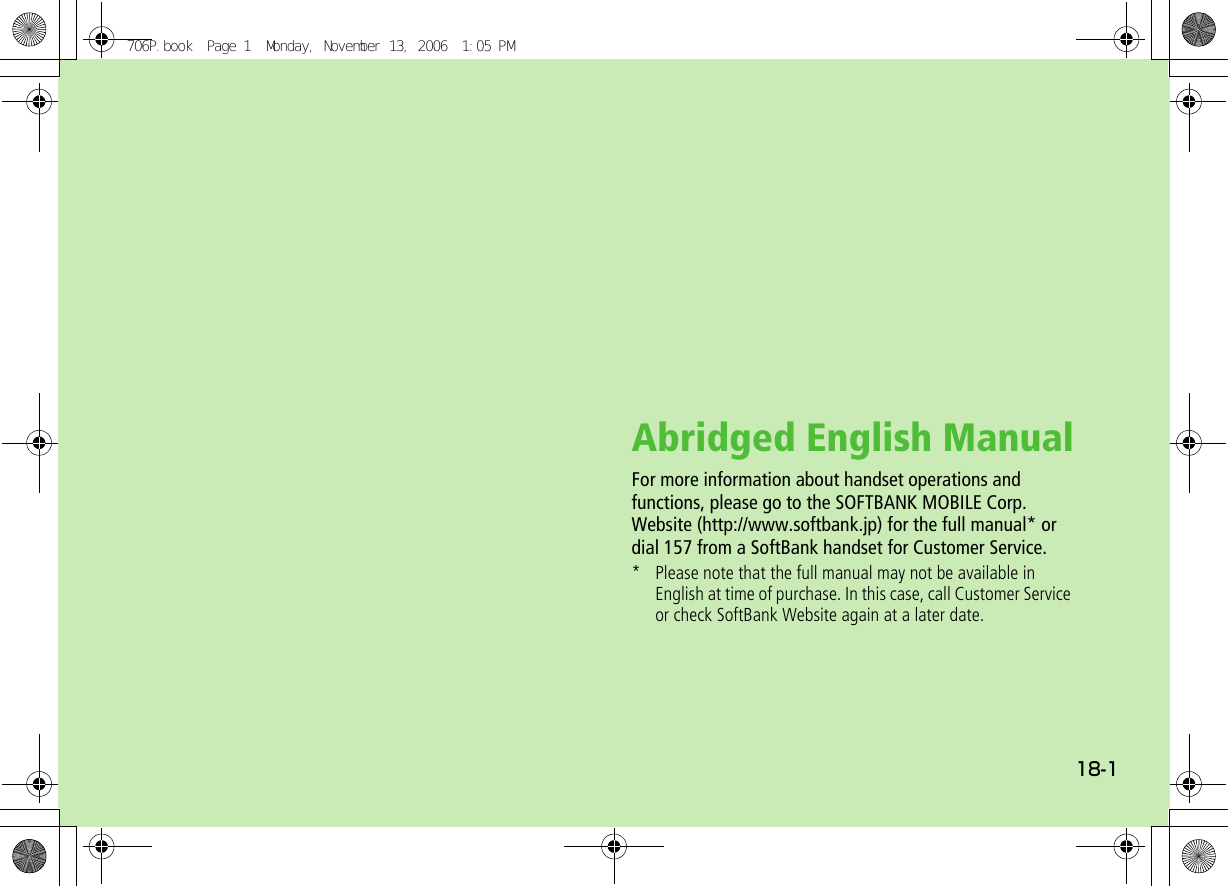Open the http://www.softbank.jp website URL

790,526
